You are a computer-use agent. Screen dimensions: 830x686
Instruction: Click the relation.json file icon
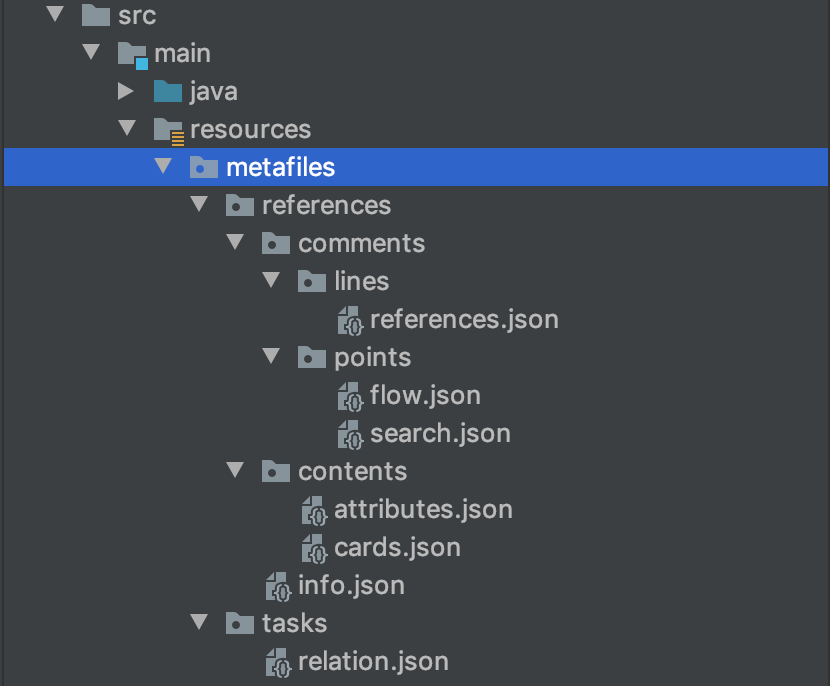(x=277, y=662)
